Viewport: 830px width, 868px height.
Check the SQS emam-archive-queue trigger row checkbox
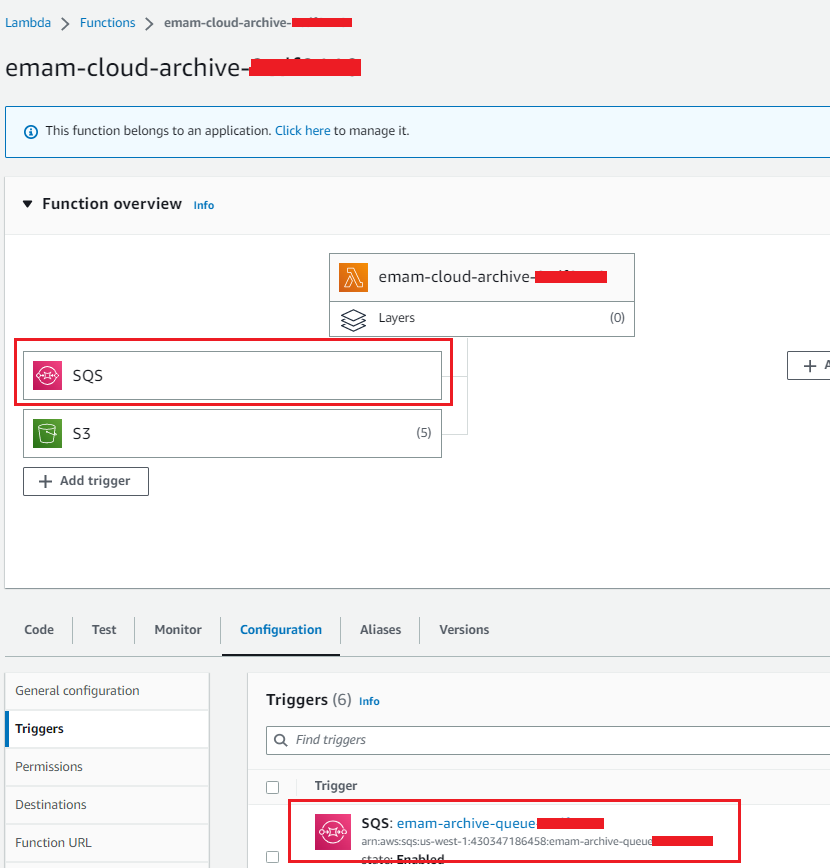click(272, 857)
